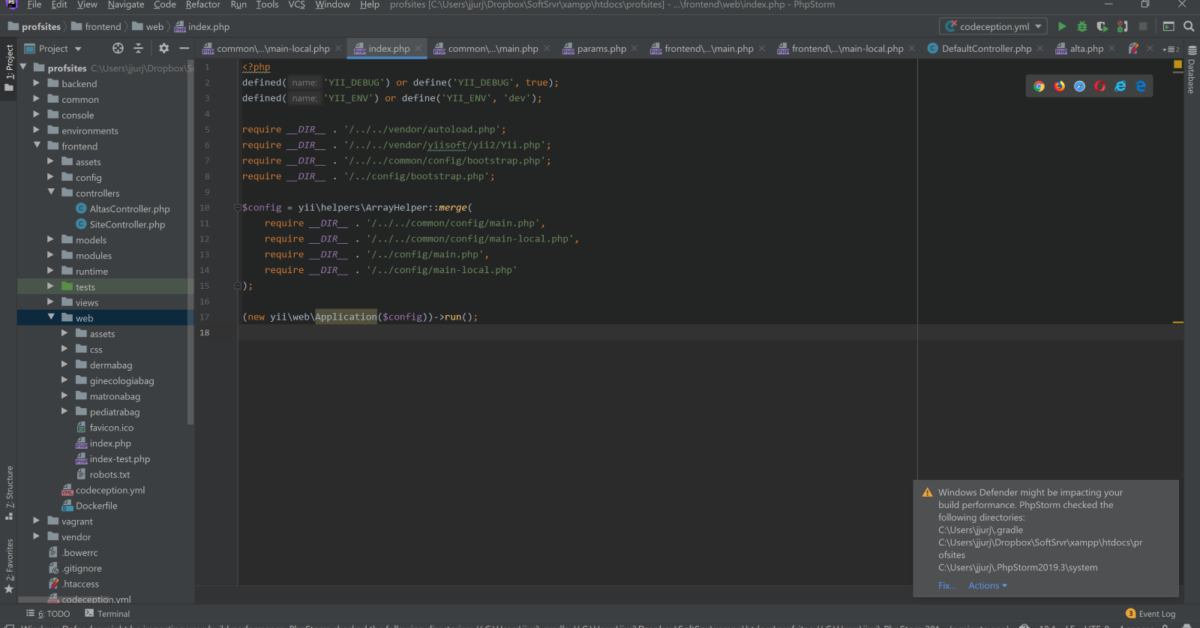This screenshot has width=1200, height=628.
Task: Open the VCS menu
Action: coord(297,5)
